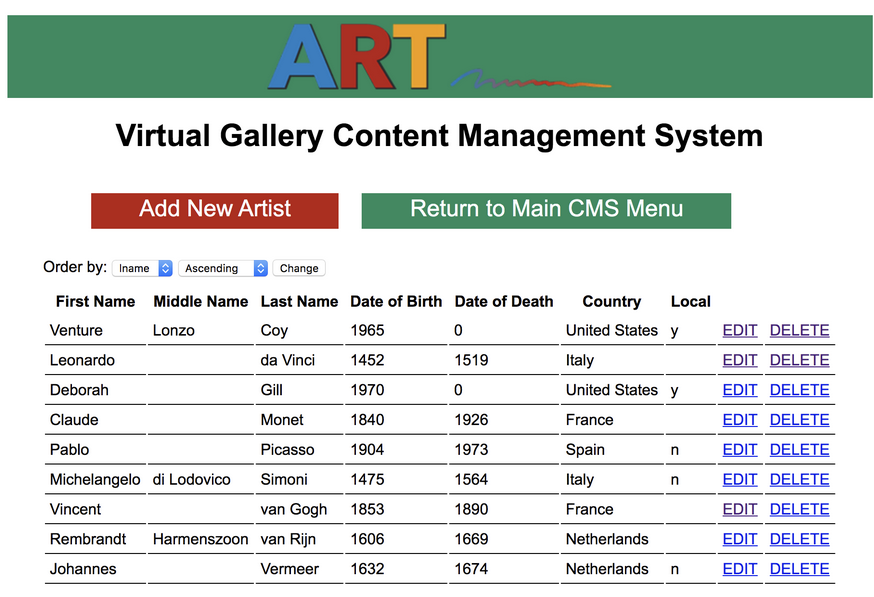Click last name cell da Vinci
Screen dimensions: 874x597
(288, 360)
